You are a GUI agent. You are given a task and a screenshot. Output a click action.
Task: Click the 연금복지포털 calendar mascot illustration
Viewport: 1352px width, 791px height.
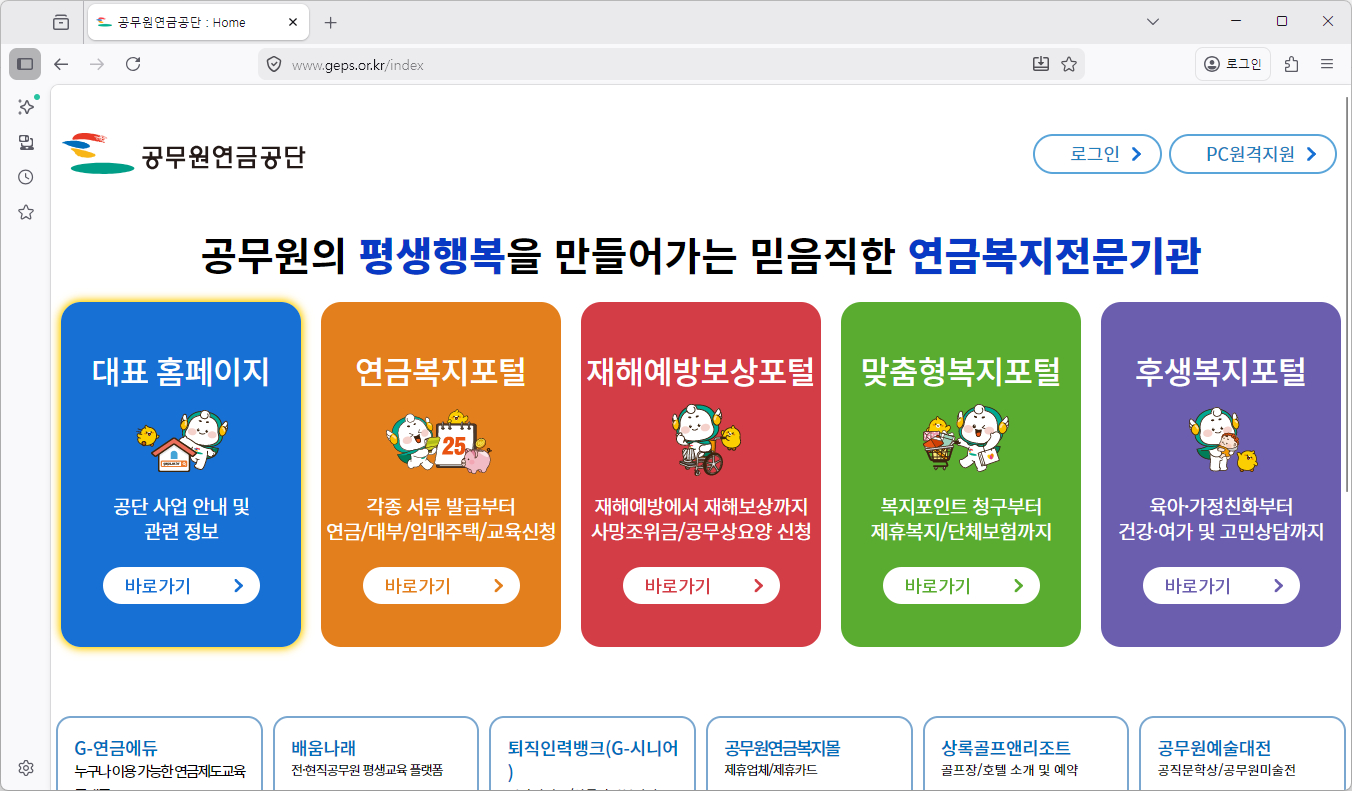coord(440,441)
